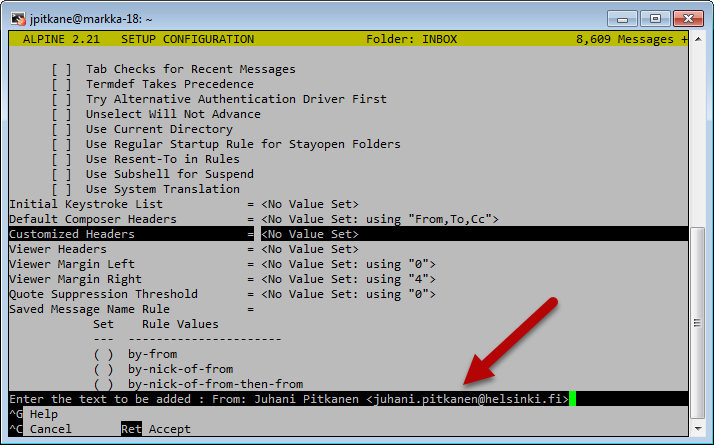
Task: Toggle Termdef Takes Precedence checkbox
Action: click(61, 84)
